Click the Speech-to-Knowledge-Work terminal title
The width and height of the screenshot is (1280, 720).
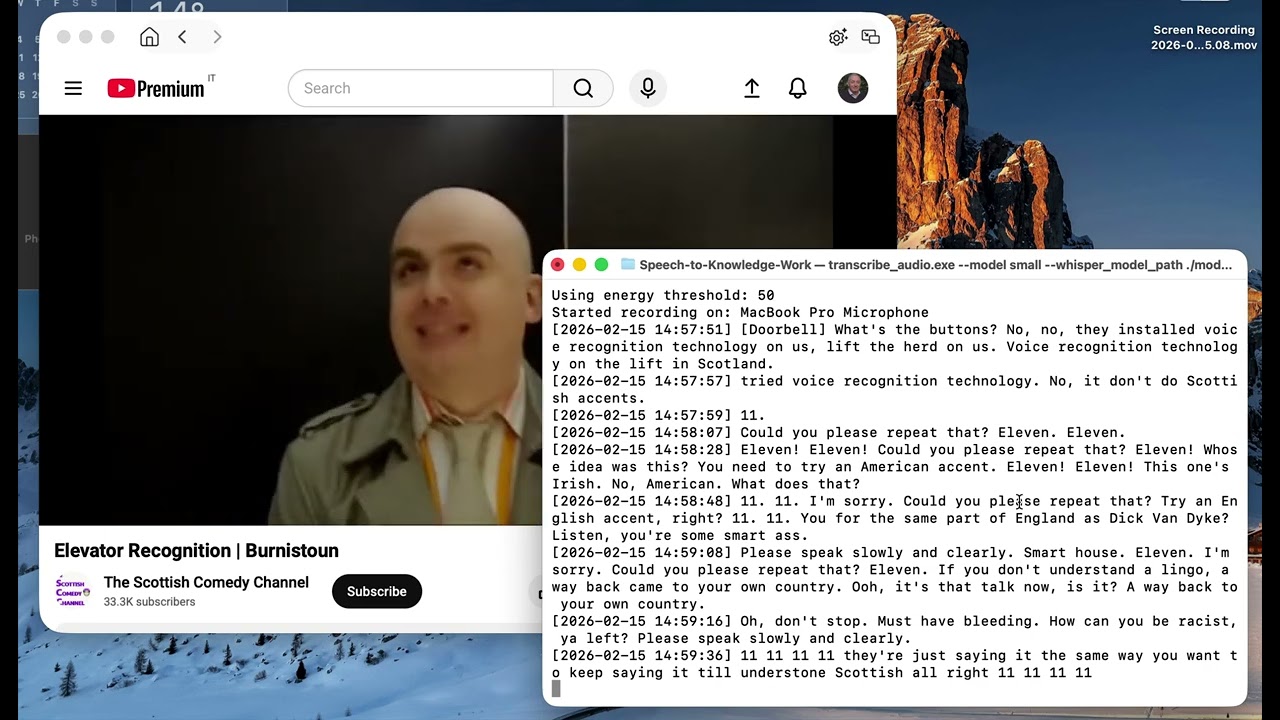click(x=936, y=265)
